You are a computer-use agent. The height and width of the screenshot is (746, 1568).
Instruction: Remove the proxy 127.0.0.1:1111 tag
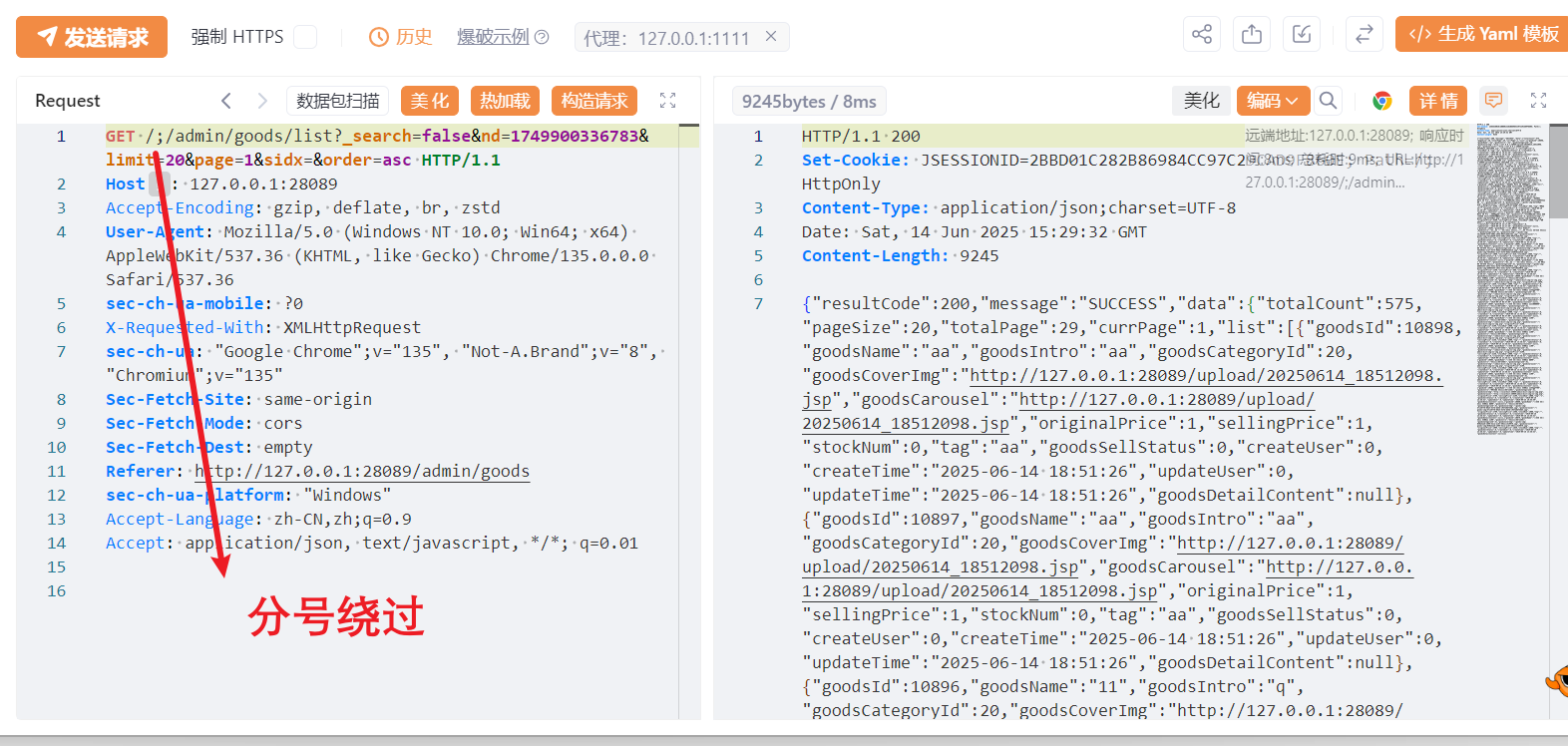point(771,37)
